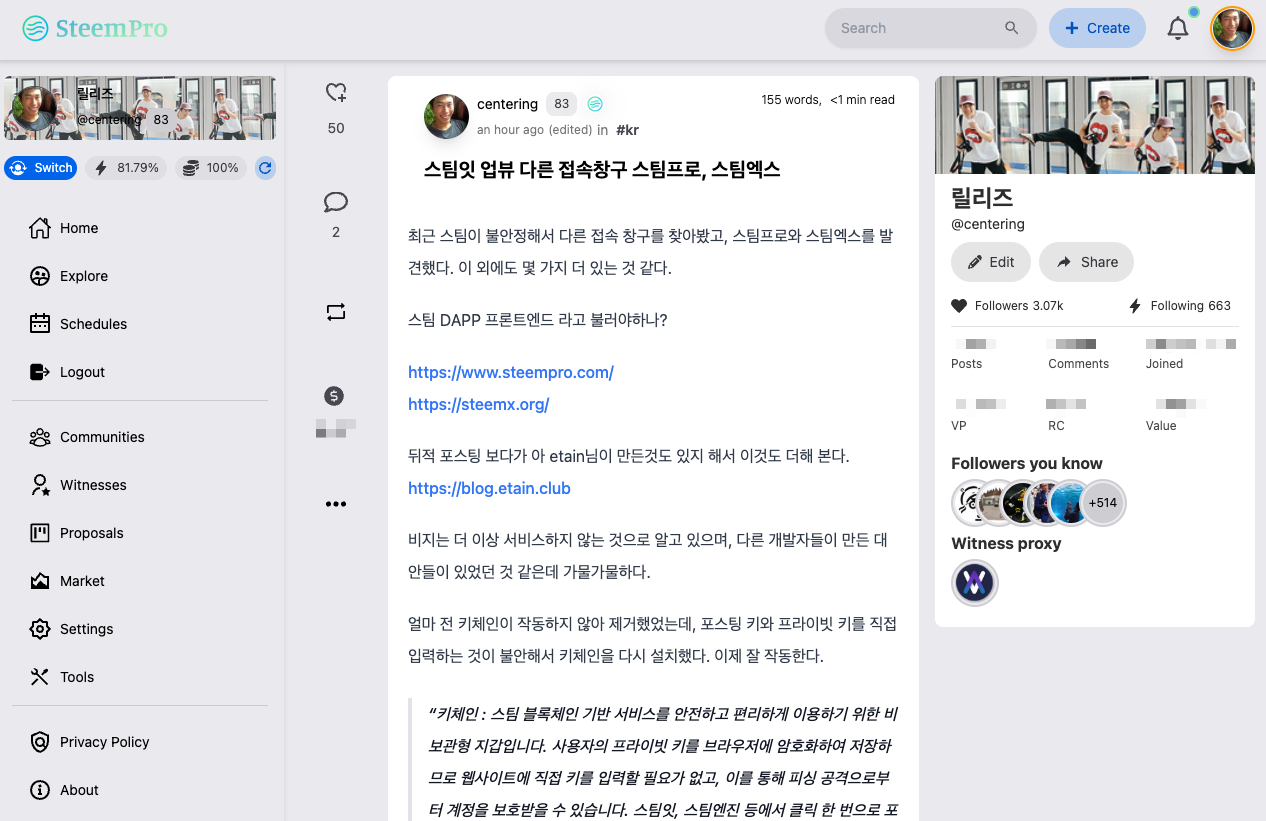Open Market in sidebar

pos(67,581)
